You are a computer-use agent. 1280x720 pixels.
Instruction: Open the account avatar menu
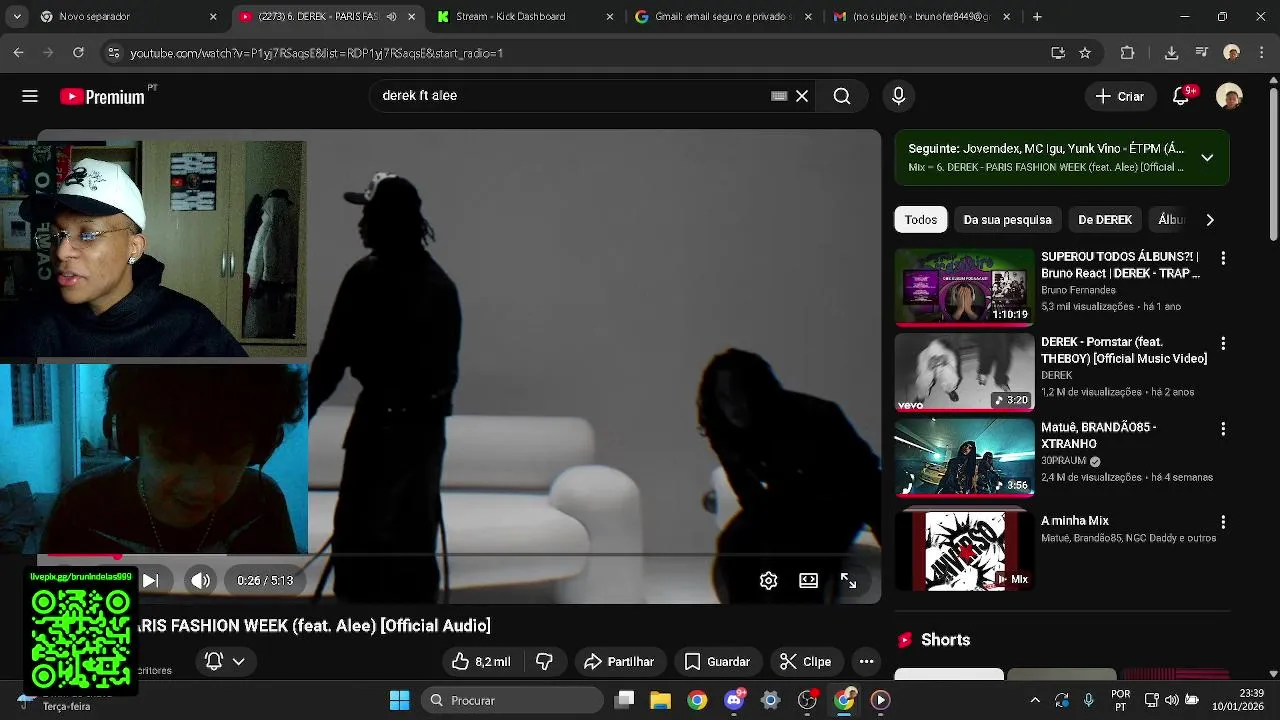point(1229,96)
